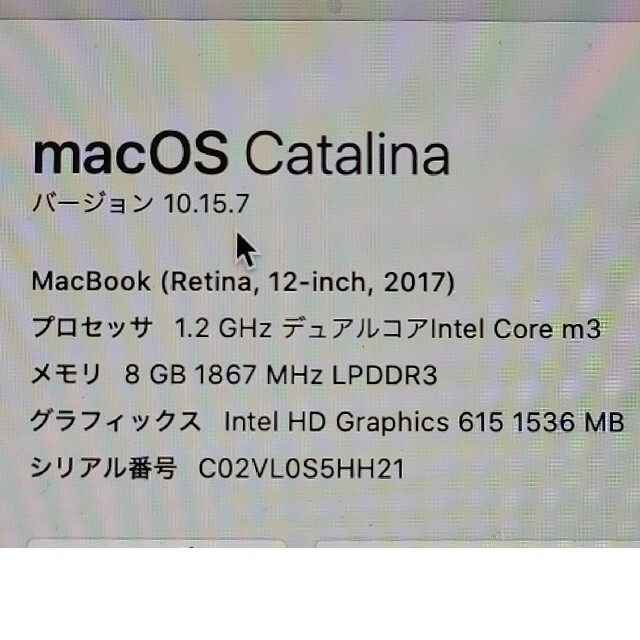640x640 pixels.
Task: Click the プロセッサ label
Action: (92, 327)
